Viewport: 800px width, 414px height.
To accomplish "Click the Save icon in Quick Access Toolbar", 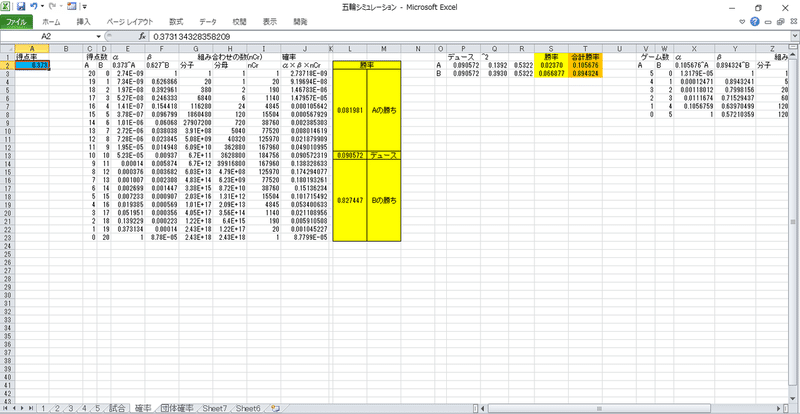I will point(21,7).
